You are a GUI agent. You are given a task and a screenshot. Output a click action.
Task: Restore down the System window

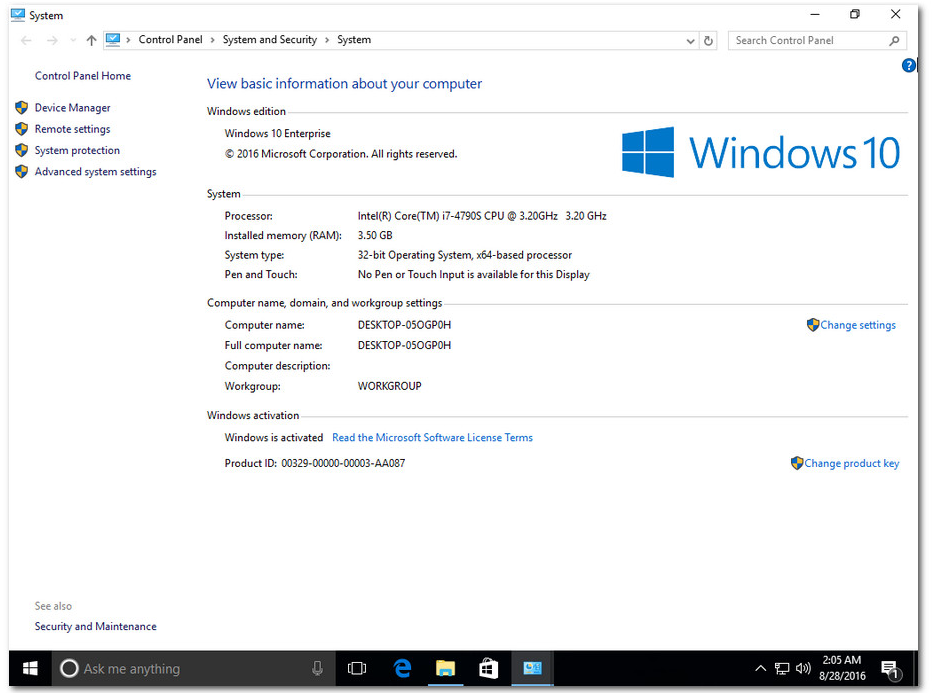coord(855,14)
